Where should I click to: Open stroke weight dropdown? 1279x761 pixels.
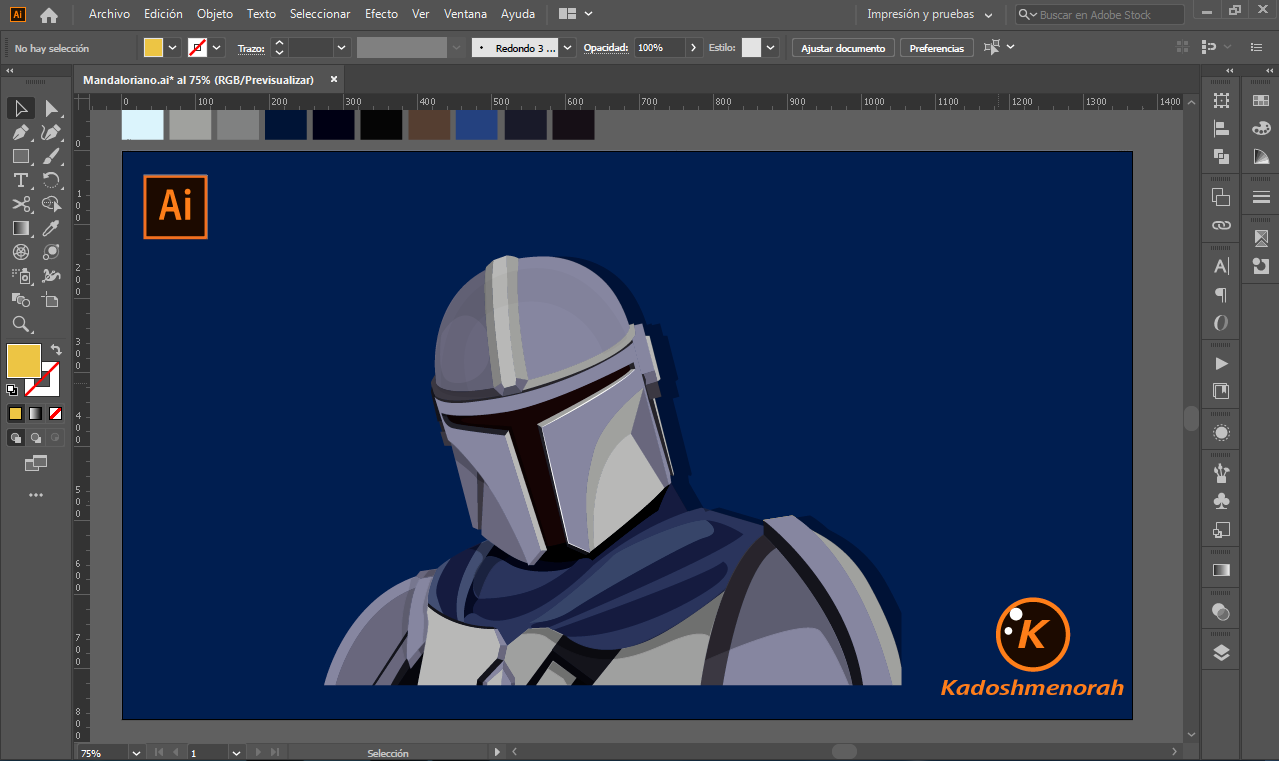(342, 47)
